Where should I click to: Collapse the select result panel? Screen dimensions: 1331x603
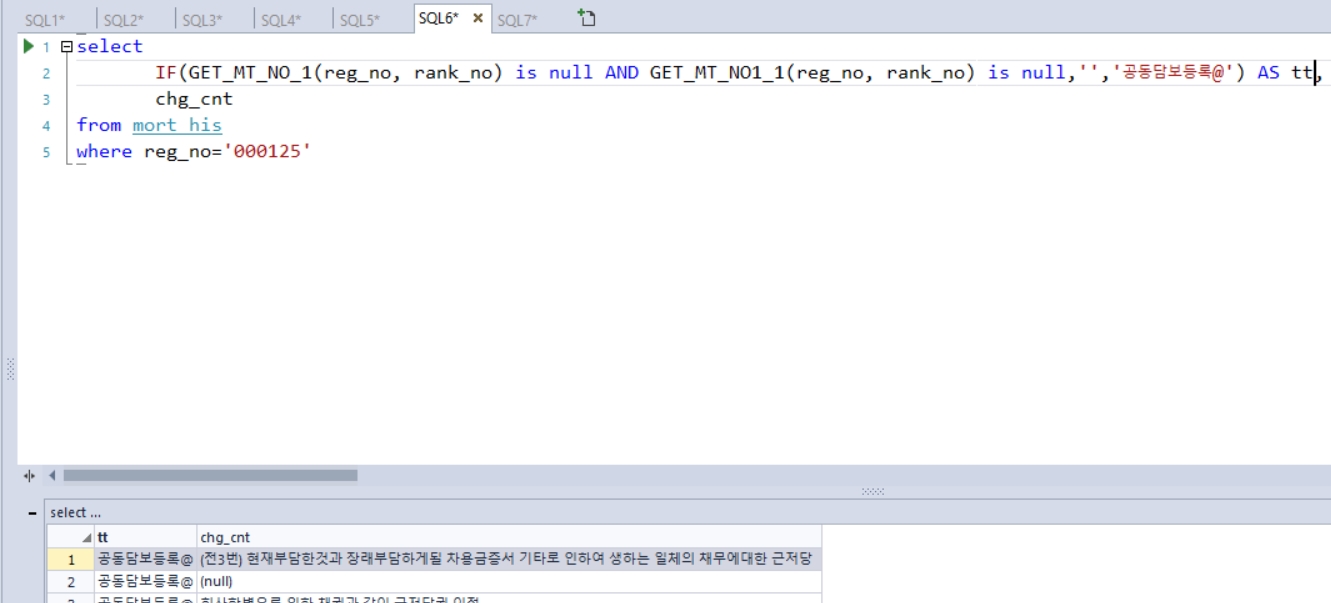33,512
